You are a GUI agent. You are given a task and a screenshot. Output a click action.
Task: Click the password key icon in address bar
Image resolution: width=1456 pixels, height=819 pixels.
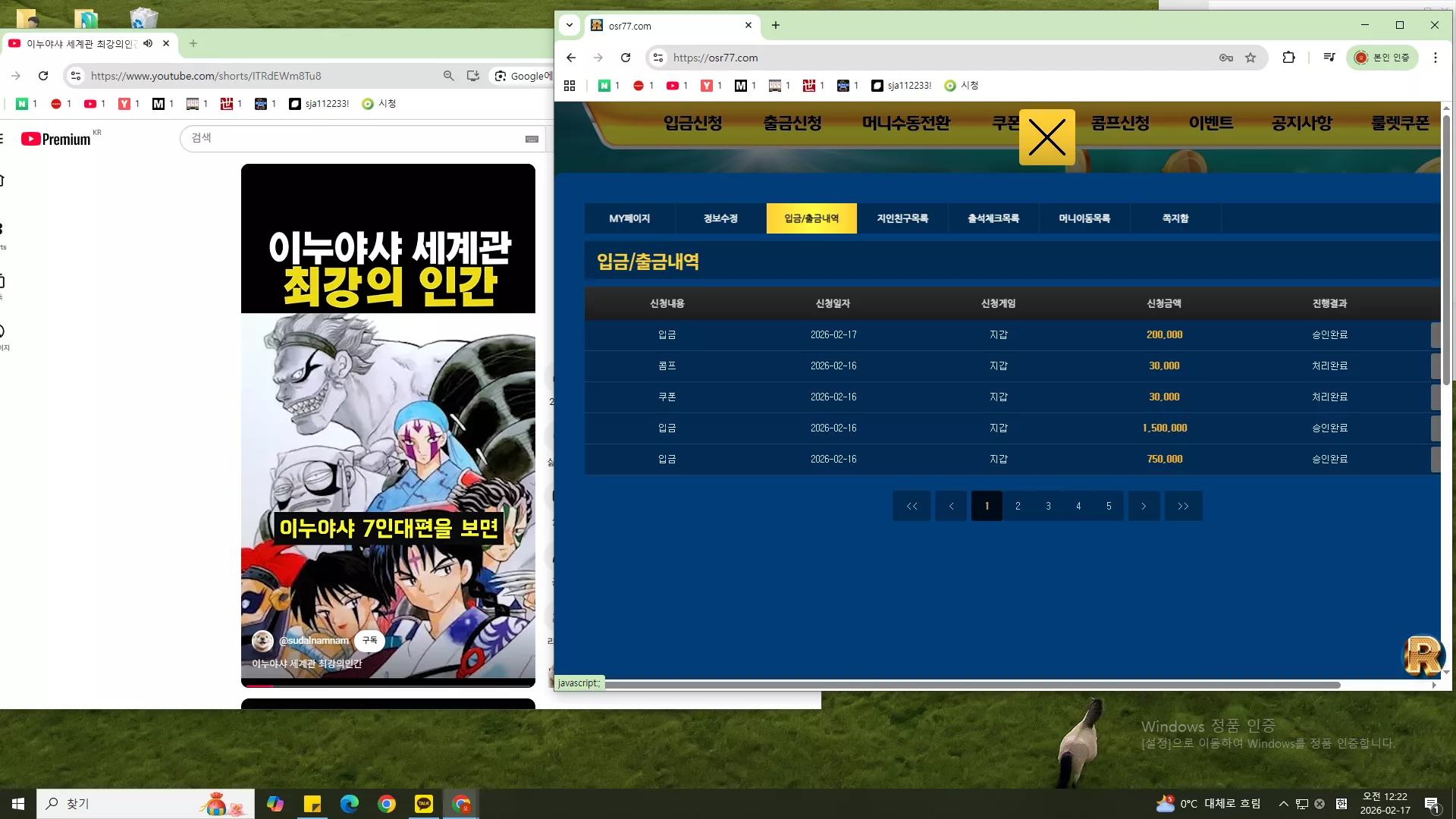[x=1226, y=58]
